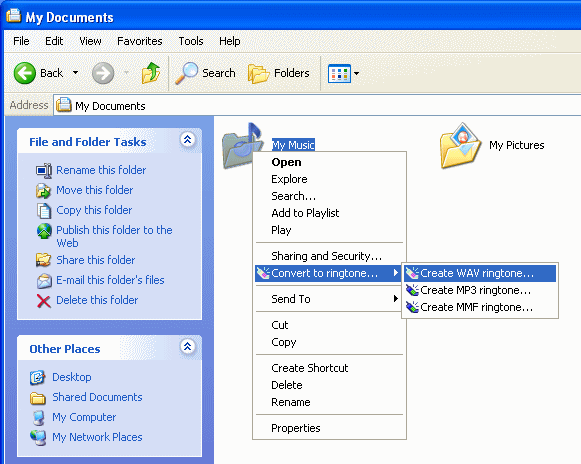Click the Search magnifier icon
This screenshot has height=464, width=581.
(x=186, y=73)
